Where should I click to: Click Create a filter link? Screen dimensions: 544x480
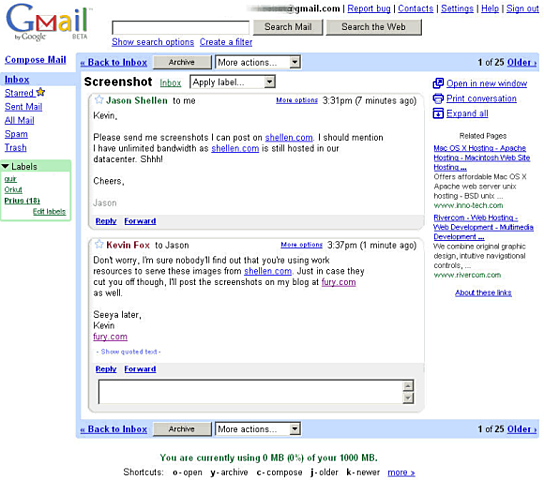226,42
